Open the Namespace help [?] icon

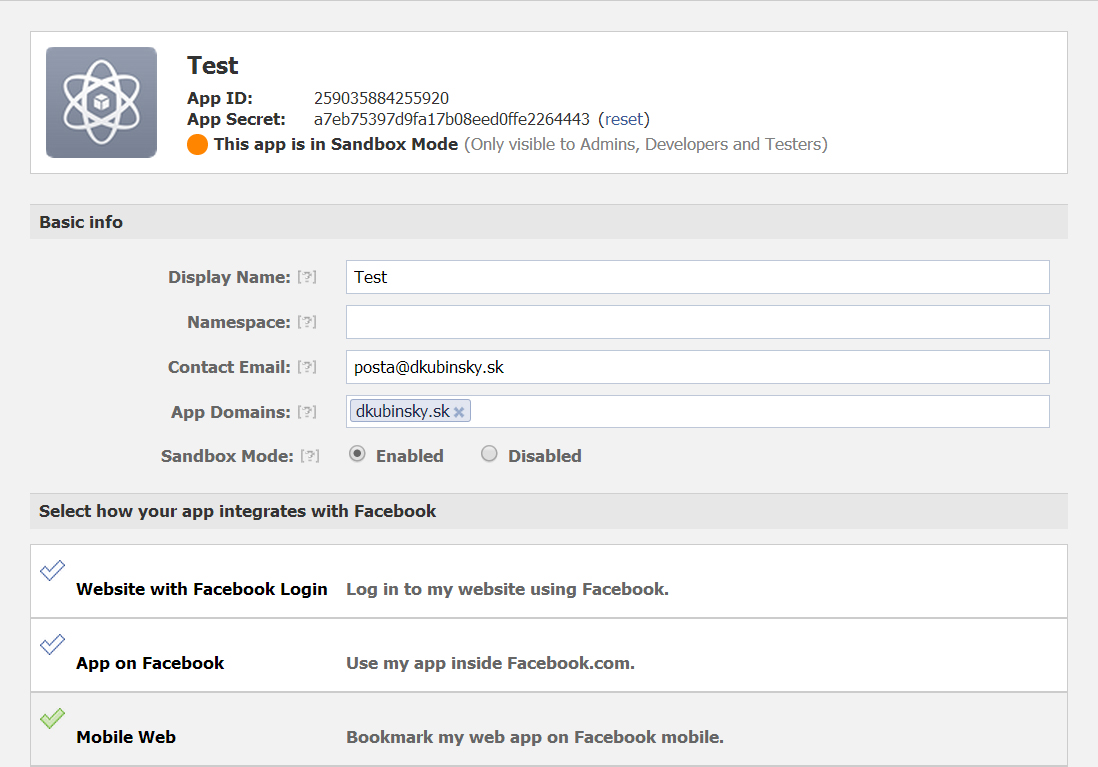click(x=307, y=322)
